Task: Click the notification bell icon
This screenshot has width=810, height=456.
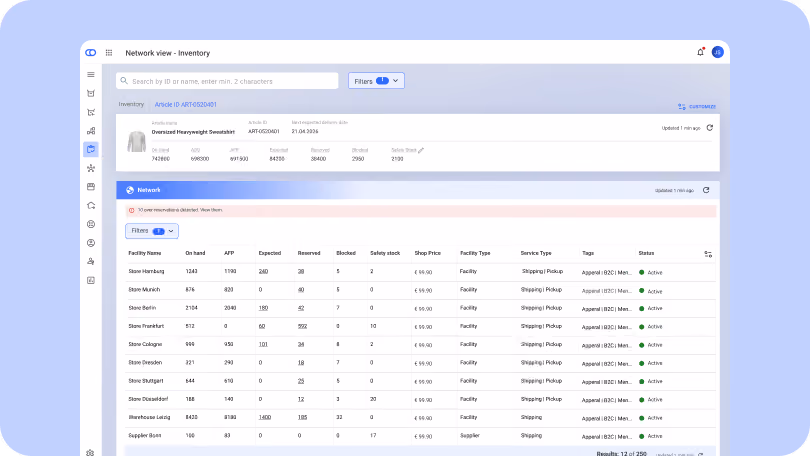Action: 700,52
